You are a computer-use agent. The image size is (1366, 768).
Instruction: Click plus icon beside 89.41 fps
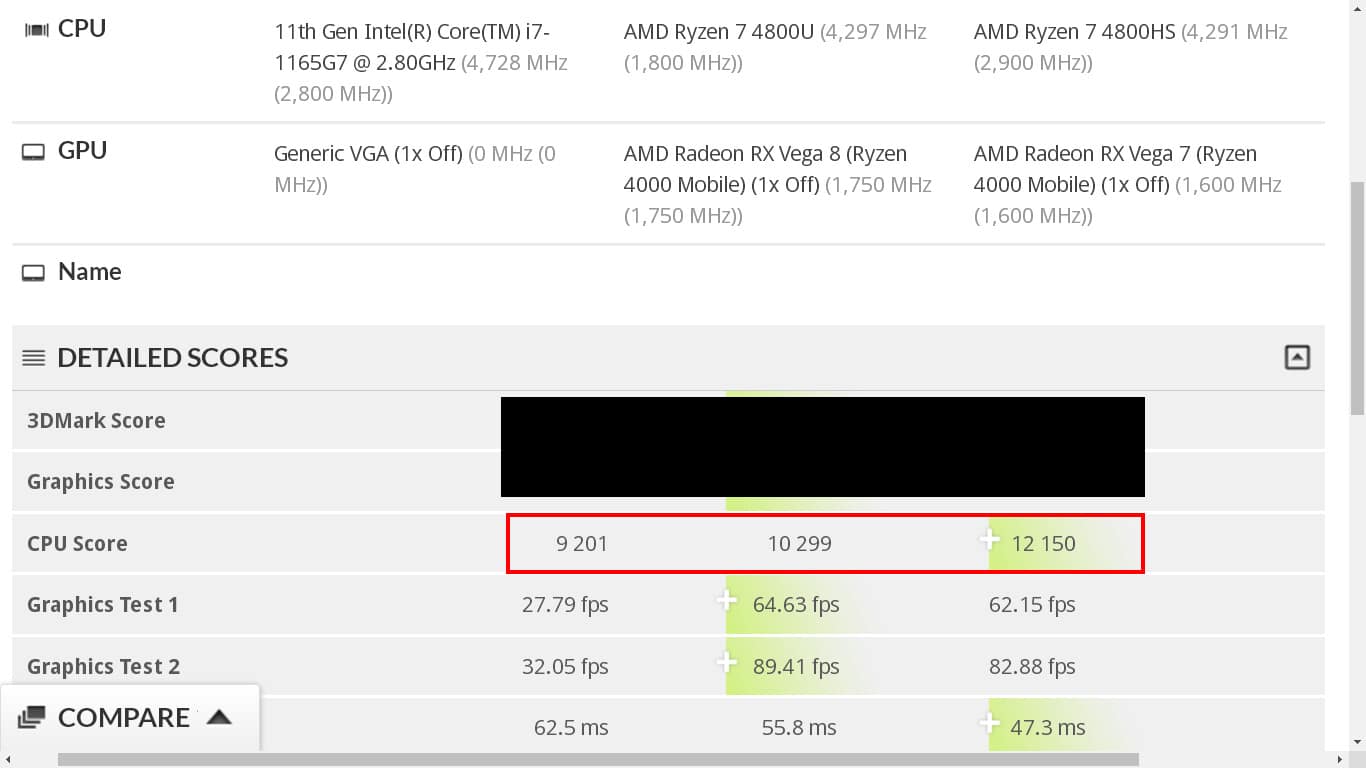tap(727, 663)
